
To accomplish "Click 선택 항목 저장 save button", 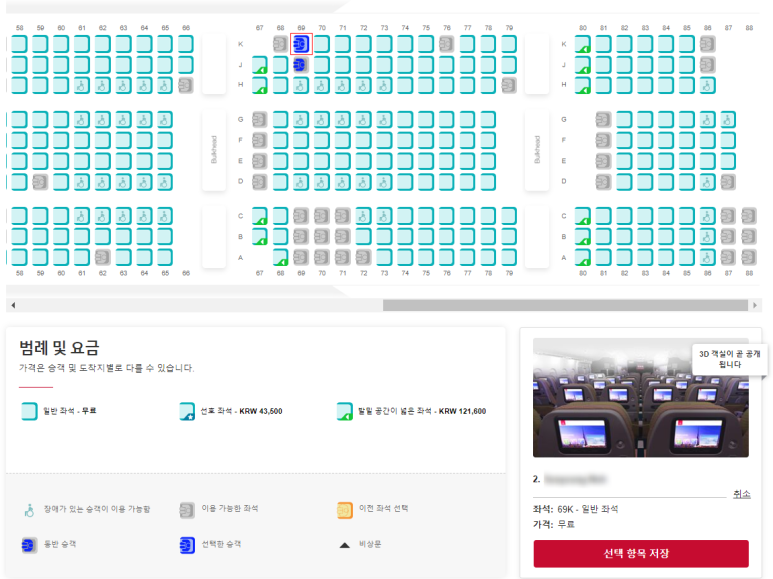I will (641, 553).
